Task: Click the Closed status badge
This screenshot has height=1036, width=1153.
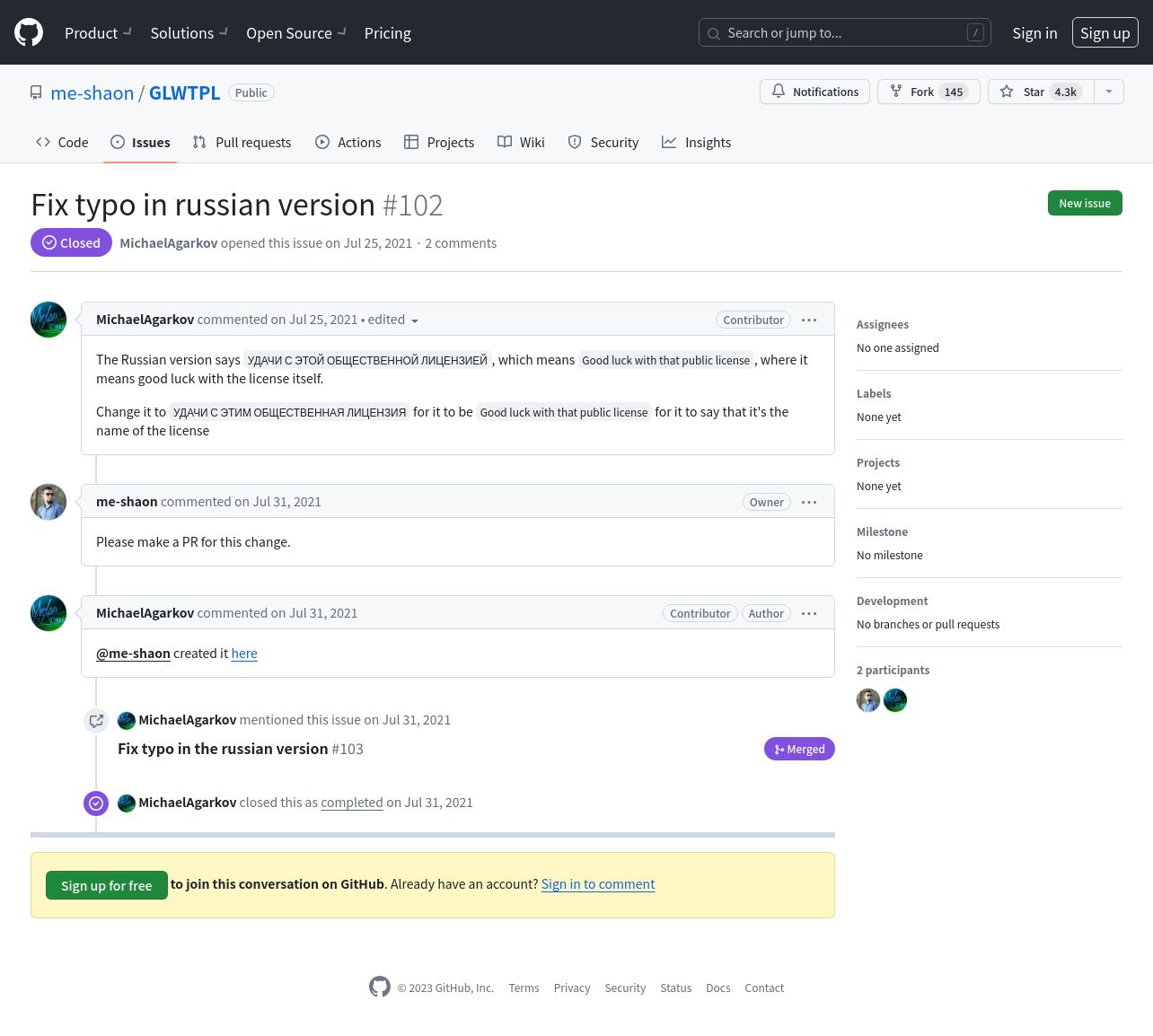Action: point(71,242)
